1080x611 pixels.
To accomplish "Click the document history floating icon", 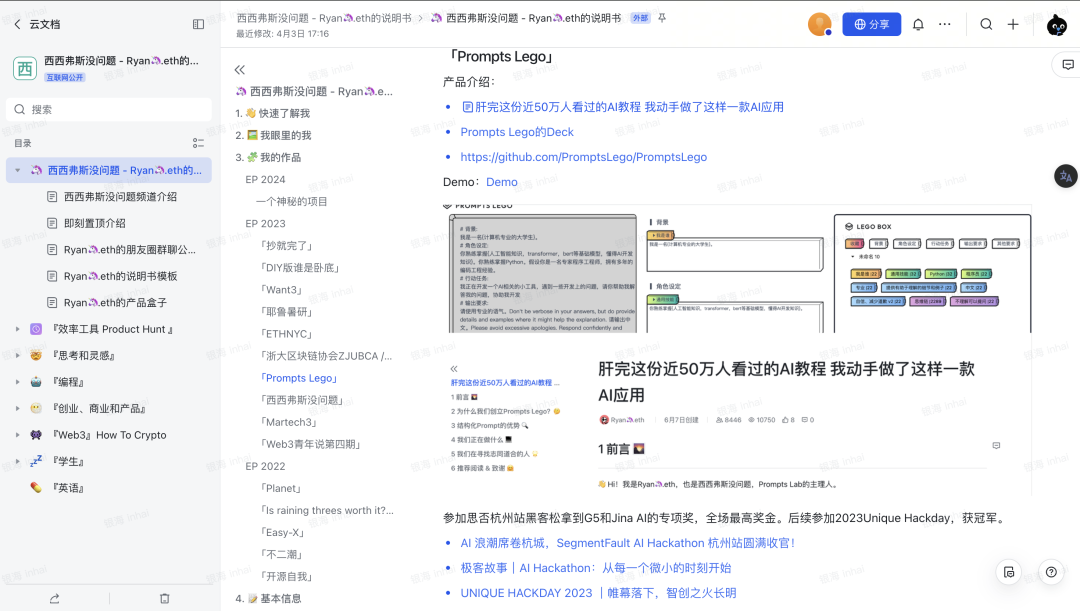I will pyautogui.click(x=1009, y=572).
